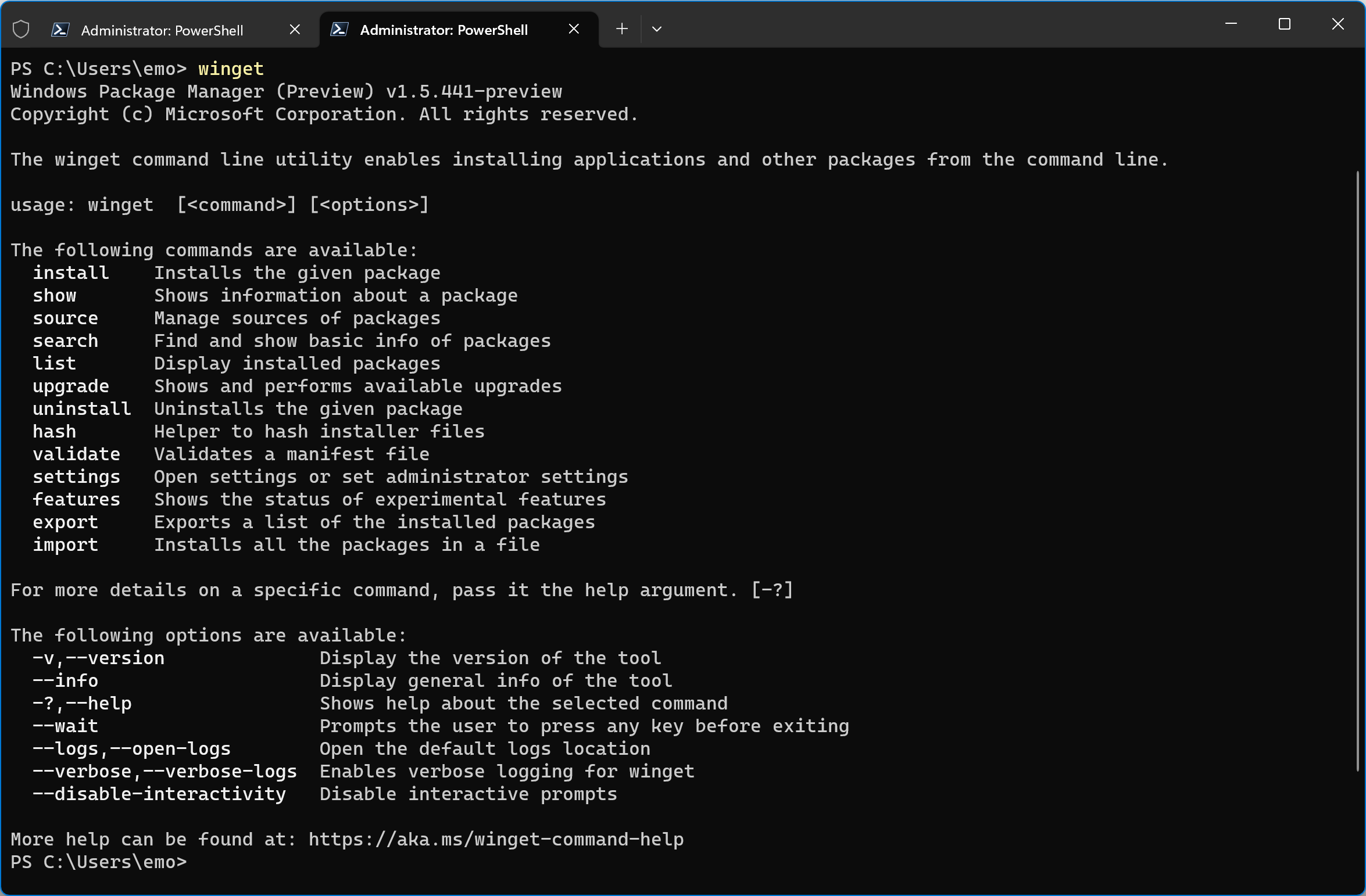Close the inactive first PowerShell tab
The image size is (1366, 896).
[x=295, y=29]
